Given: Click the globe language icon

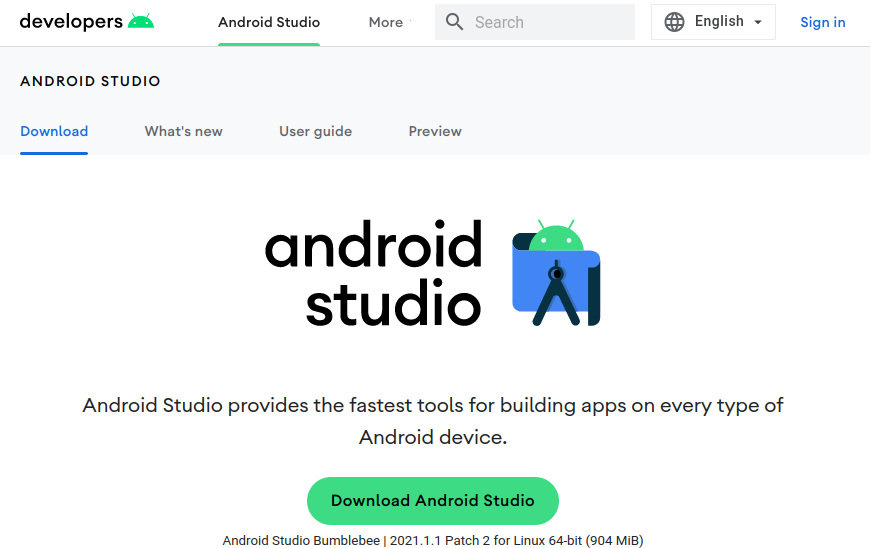Looking at the screenshot, I should (x=674, y=22).
